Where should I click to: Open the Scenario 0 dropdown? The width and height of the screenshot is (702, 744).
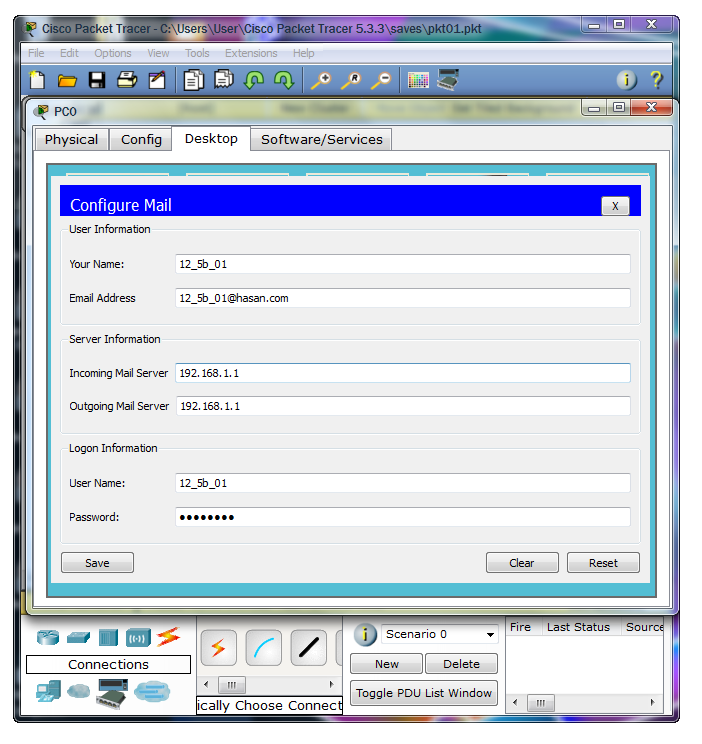[440, 634]
